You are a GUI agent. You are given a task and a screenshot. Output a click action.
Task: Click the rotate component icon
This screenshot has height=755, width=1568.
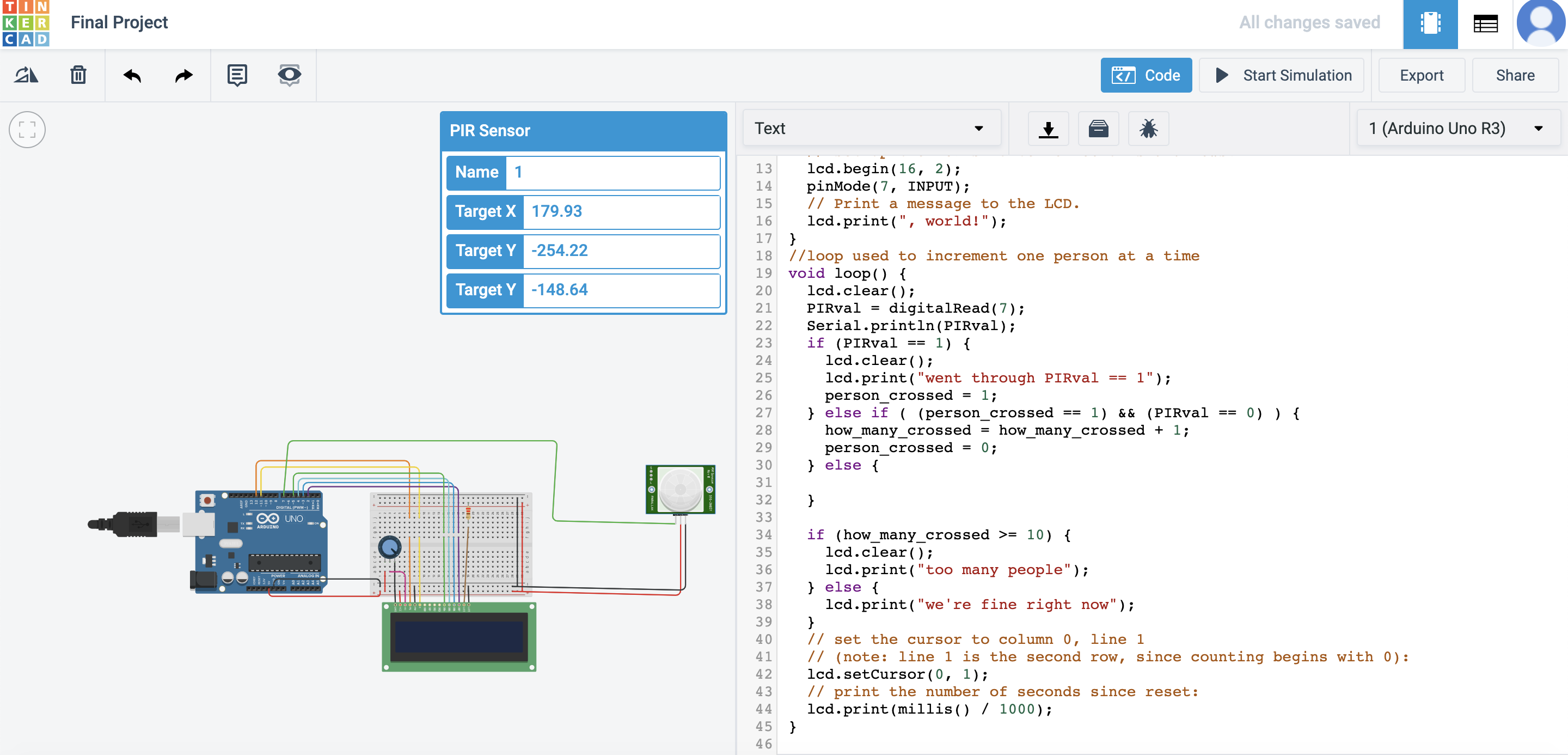click(26, 76)
